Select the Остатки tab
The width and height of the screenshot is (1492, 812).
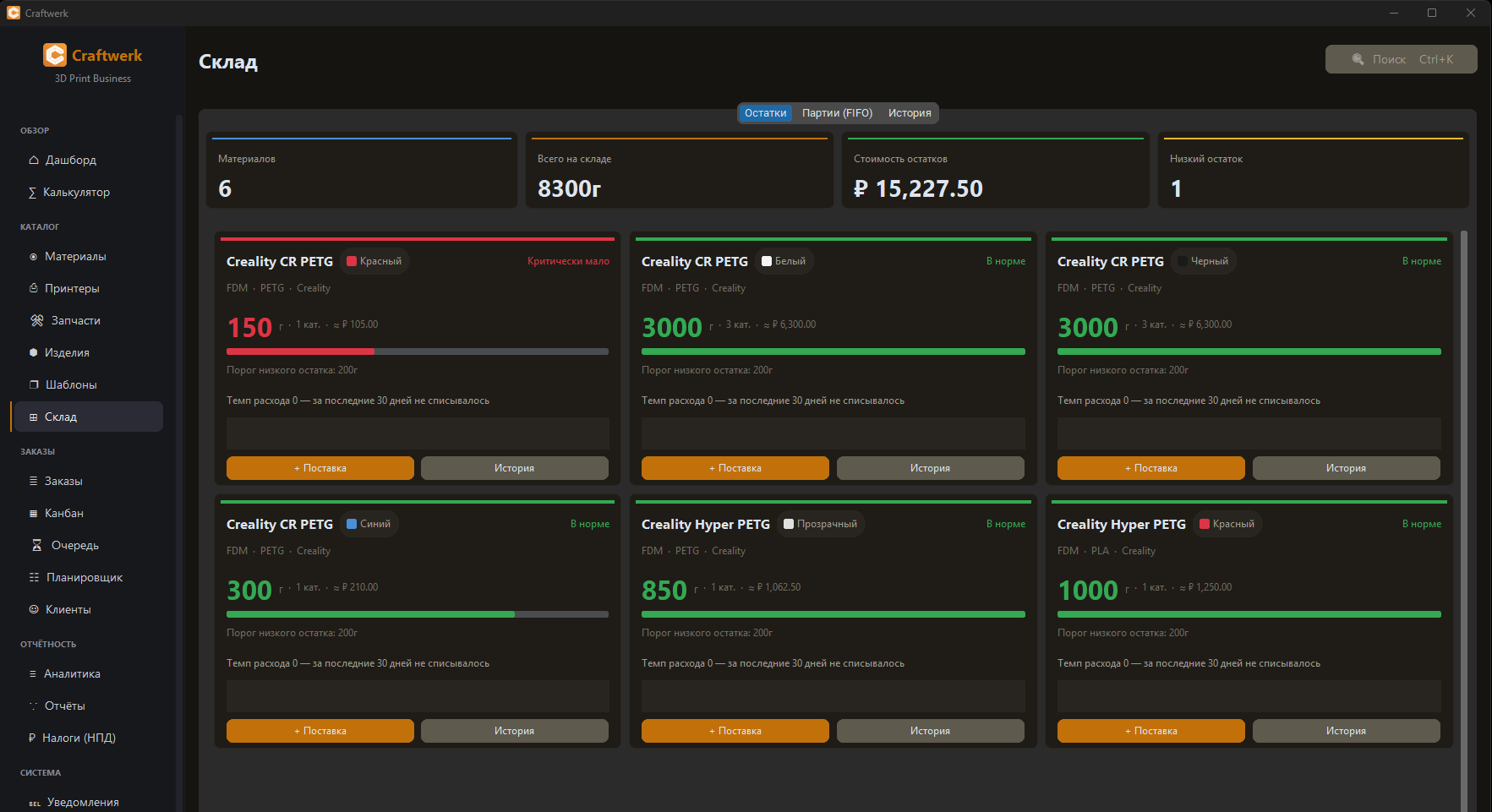[x=765, y=113]
